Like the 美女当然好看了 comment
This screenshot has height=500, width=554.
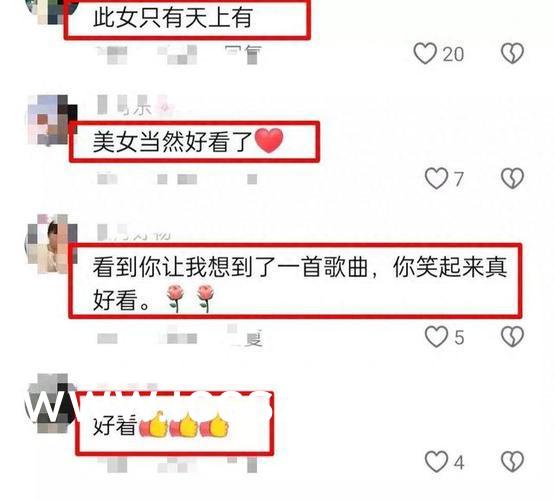pyautogui.click(x=436, y=178)
